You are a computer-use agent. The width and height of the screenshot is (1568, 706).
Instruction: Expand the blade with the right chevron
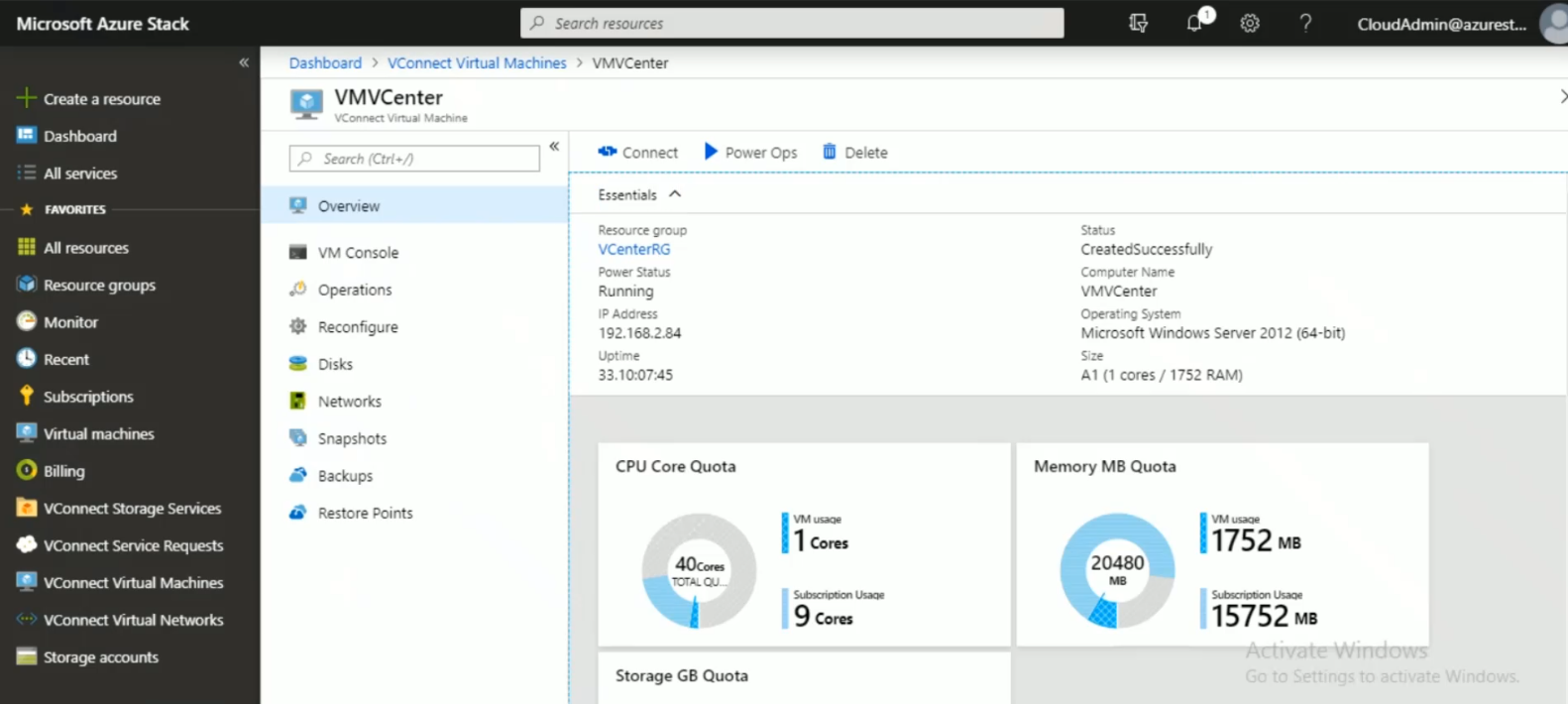click(x=1562, y=96)
